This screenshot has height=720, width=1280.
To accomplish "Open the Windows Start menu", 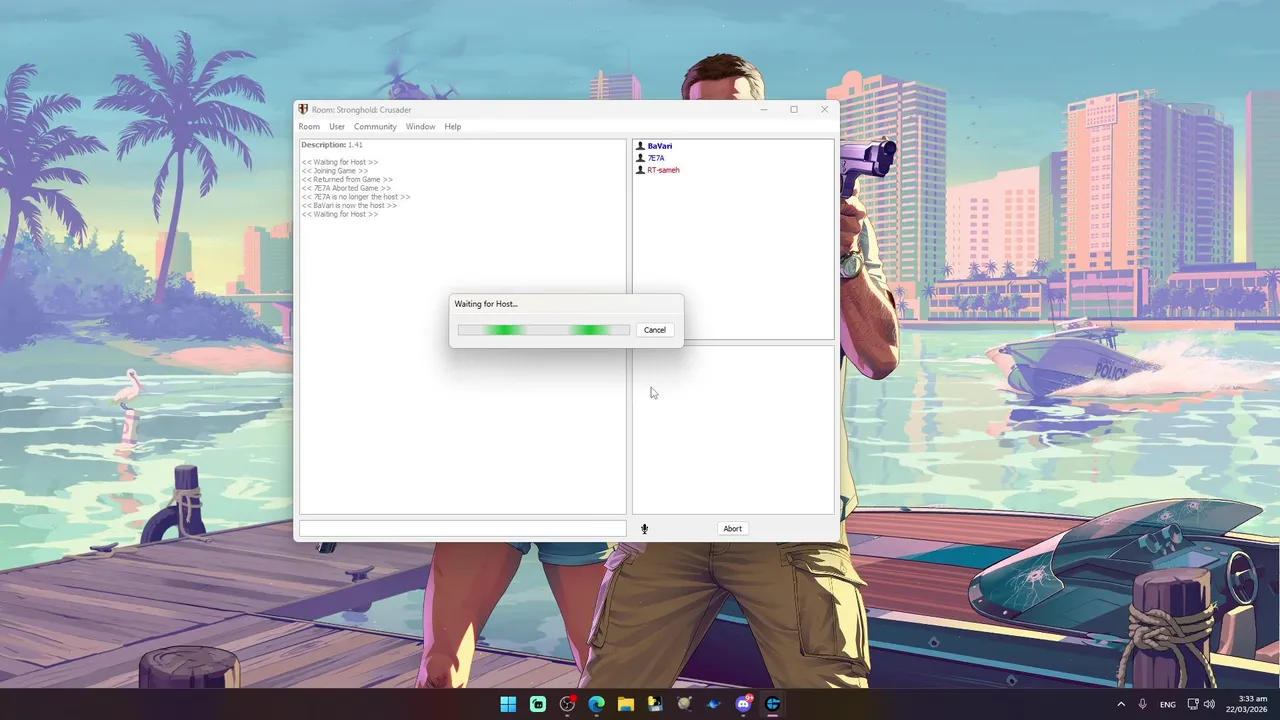I will (x=508, y=704).
